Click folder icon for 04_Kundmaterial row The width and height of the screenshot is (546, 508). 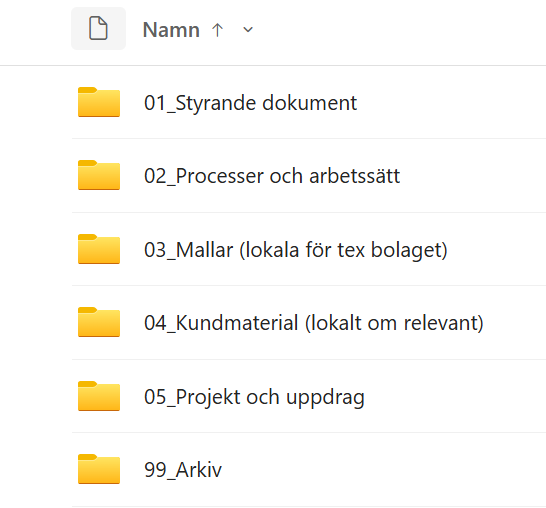(99, 322)
